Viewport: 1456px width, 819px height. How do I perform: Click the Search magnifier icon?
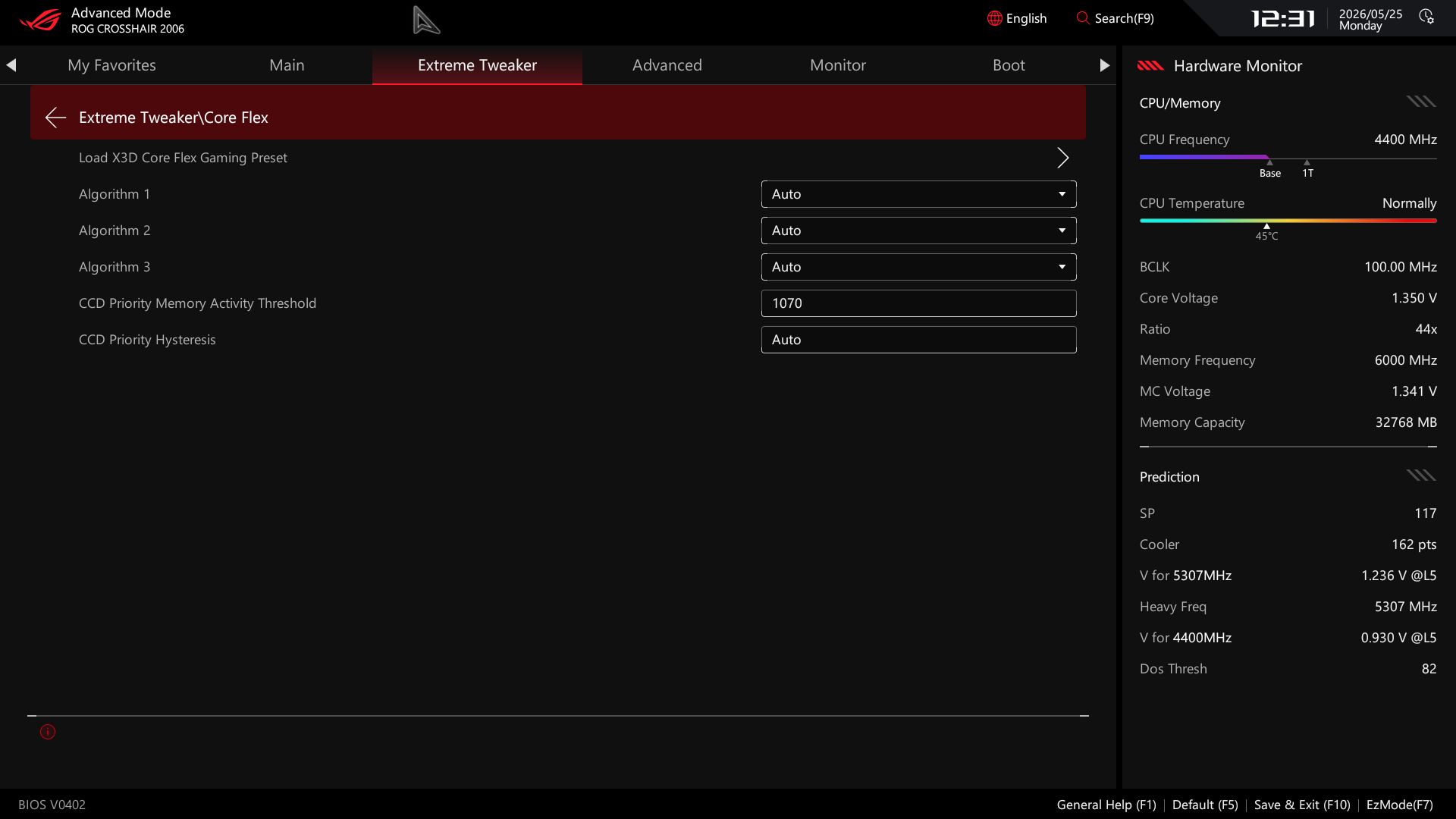(1082, 17)
